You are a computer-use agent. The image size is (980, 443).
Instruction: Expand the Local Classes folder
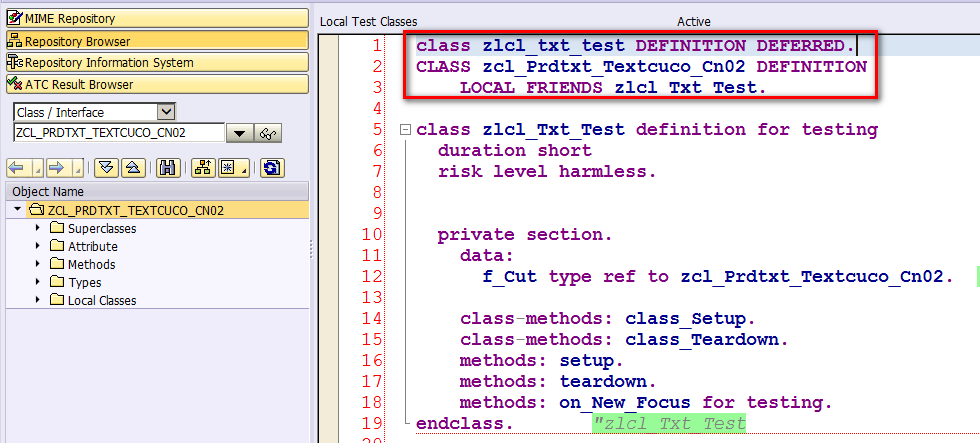click(x=38, y=300)
